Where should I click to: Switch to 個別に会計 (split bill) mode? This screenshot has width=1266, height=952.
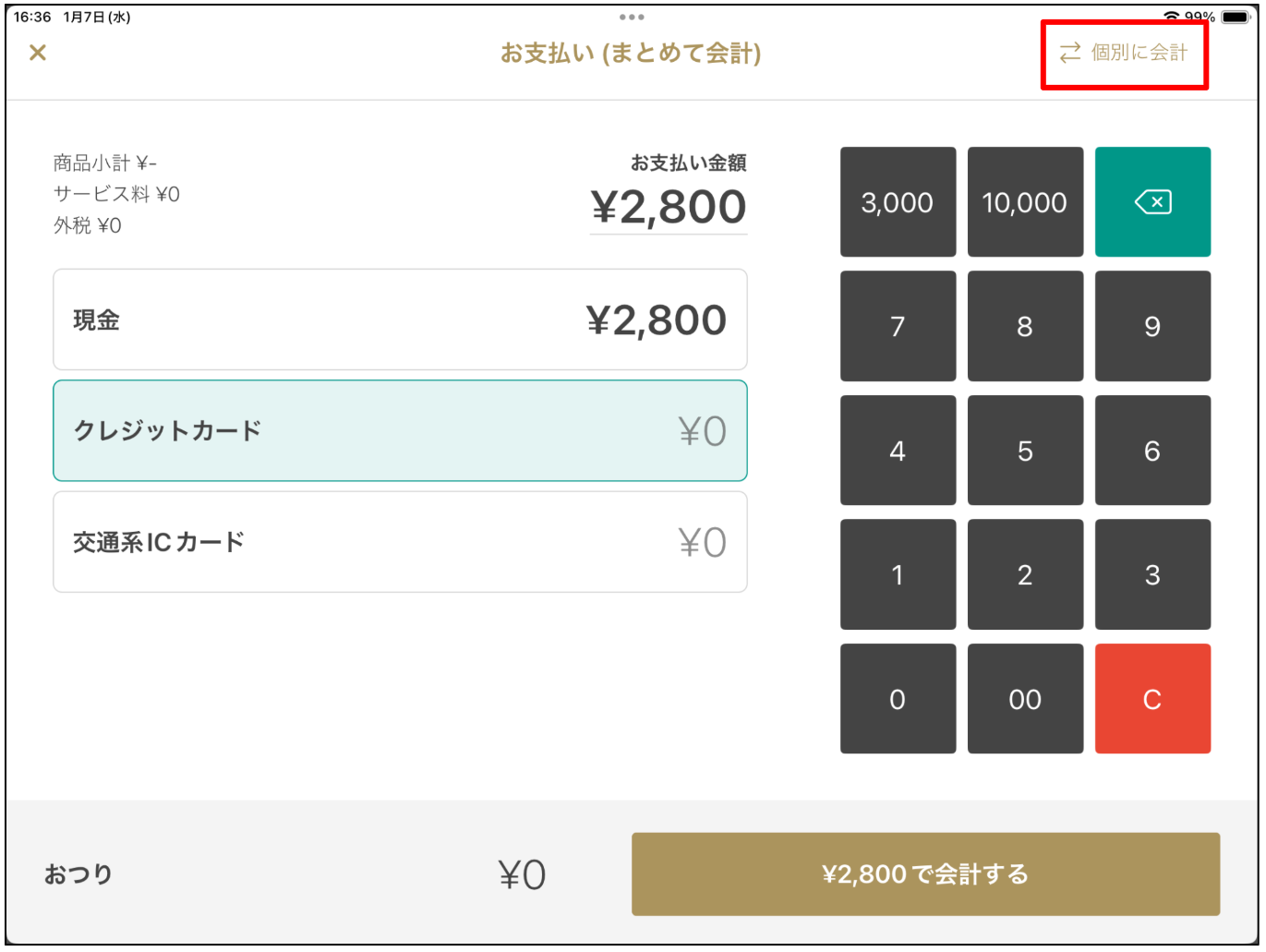1124,53
